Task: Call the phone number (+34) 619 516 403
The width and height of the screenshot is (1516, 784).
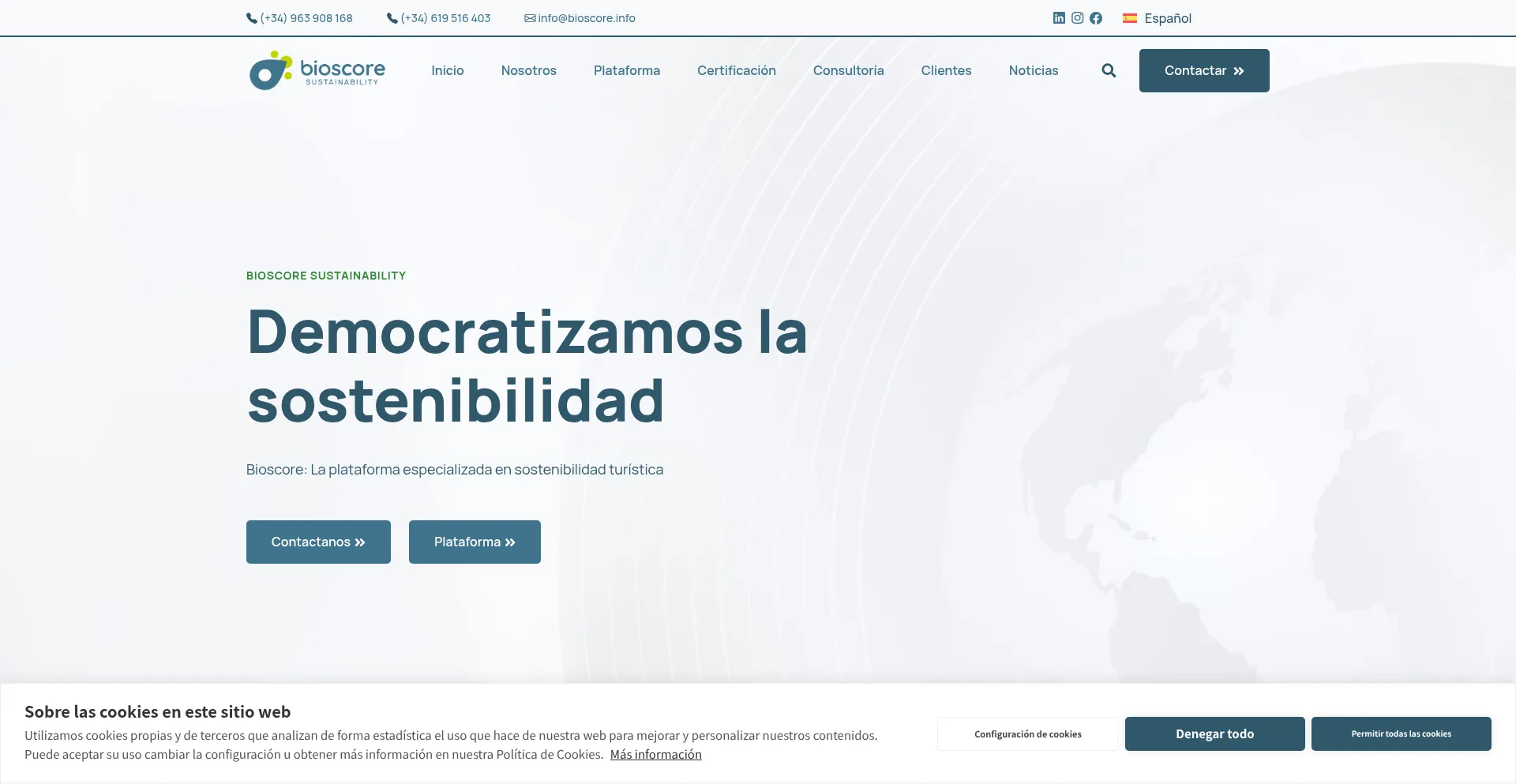Action: [438, 18]
